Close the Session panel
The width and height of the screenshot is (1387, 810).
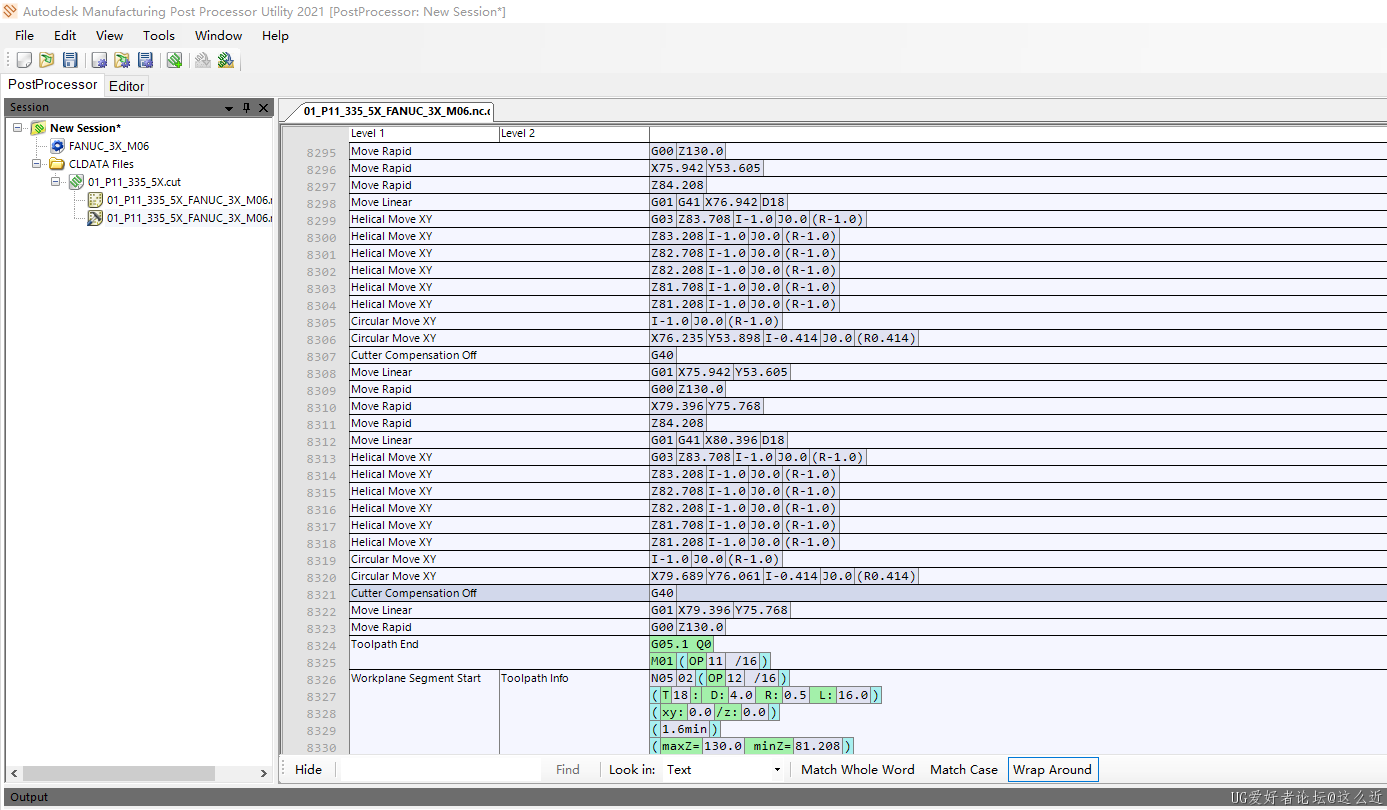(x=264, y=108)
